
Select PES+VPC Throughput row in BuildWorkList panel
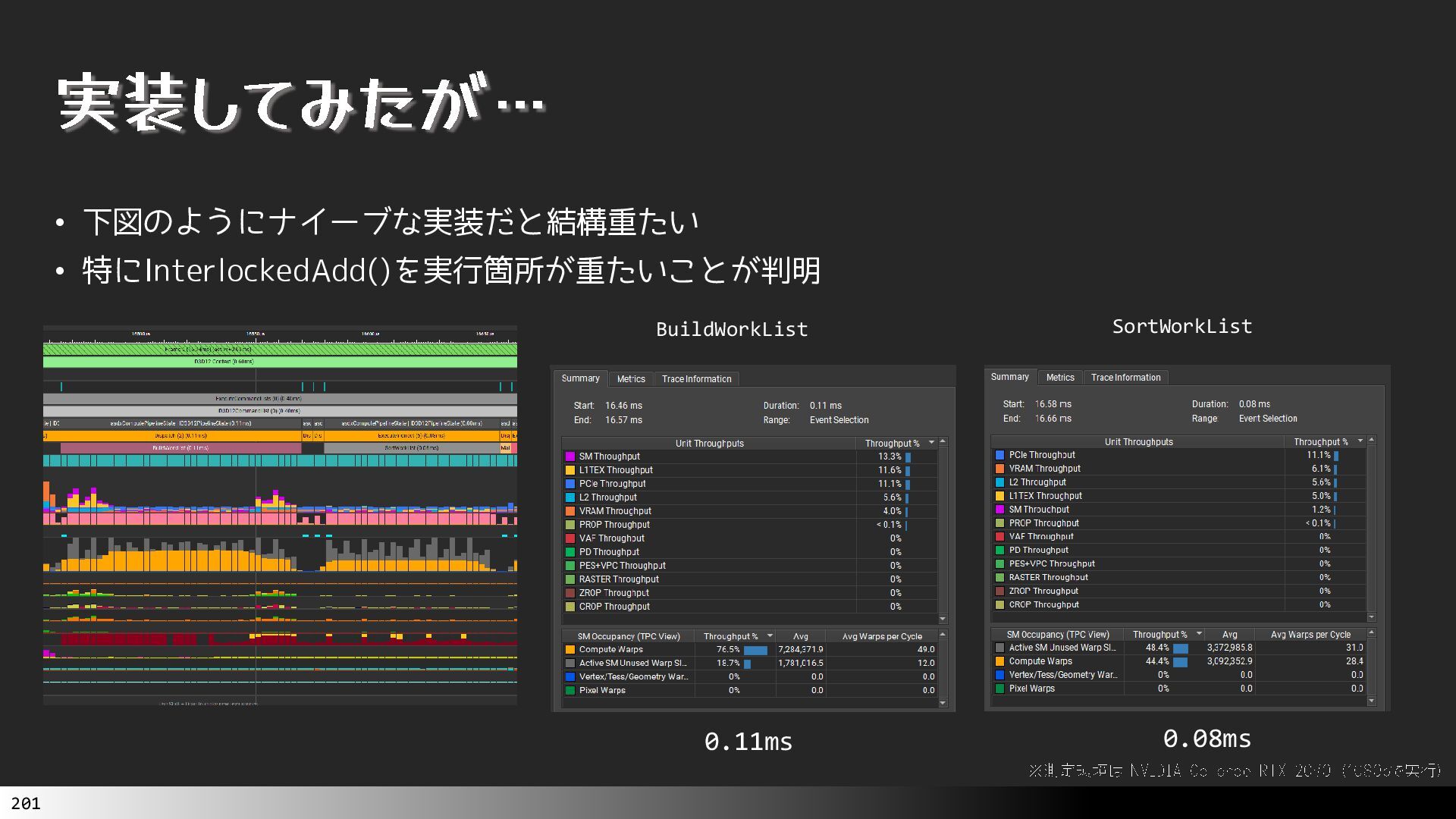click(x=750, y=566)
